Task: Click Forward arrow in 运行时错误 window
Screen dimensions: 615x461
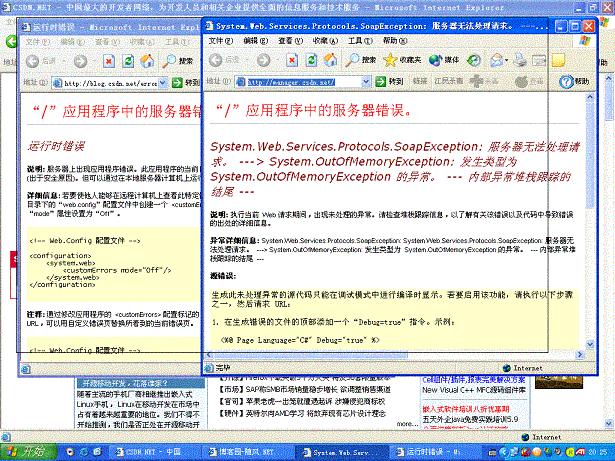Action: [80, 61]
